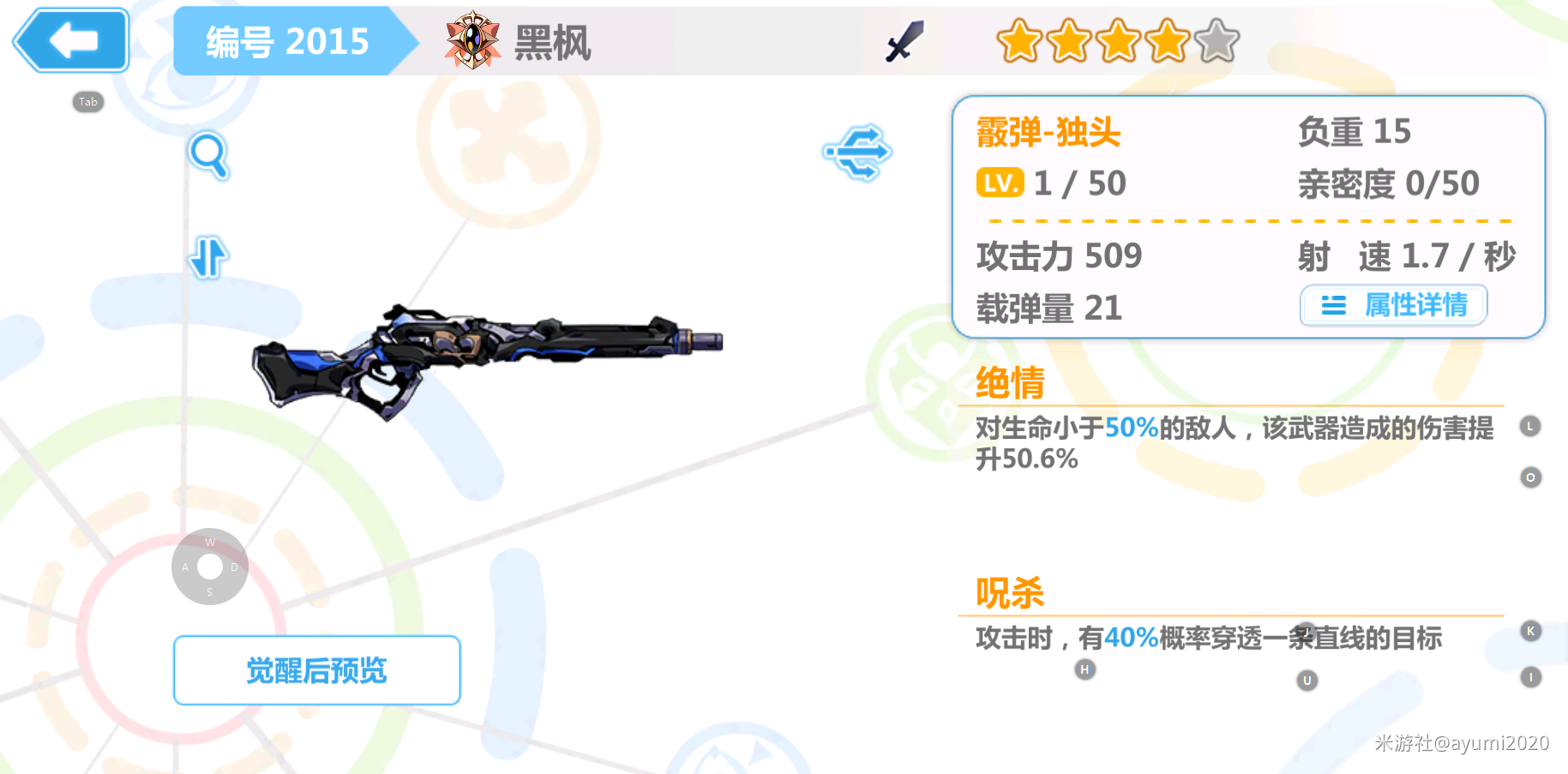The height and width of the screenshot is (774, 1568).
Task: Click the gray fifth star
Action: [1217, 41]
